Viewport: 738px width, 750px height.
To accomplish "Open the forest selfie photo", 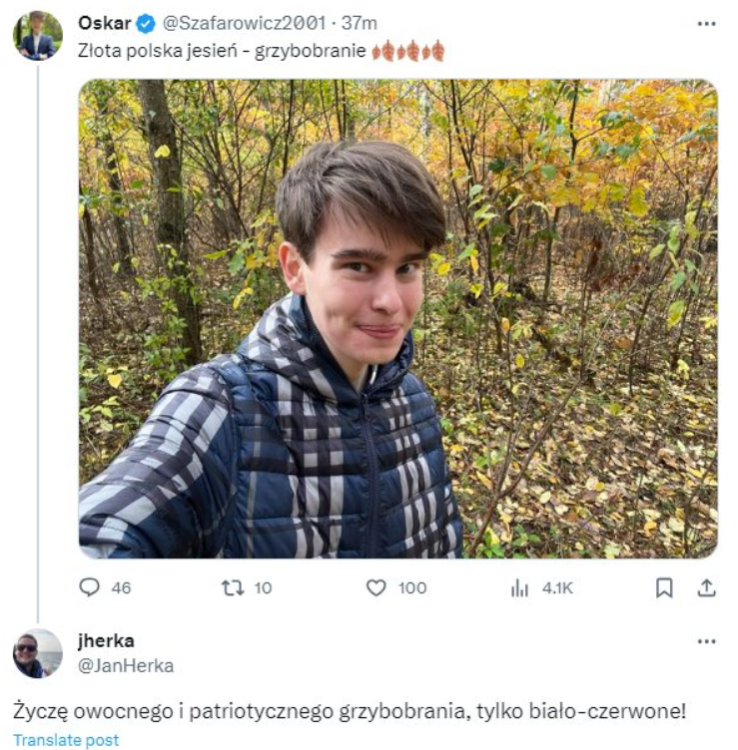I will pos(398,318).
